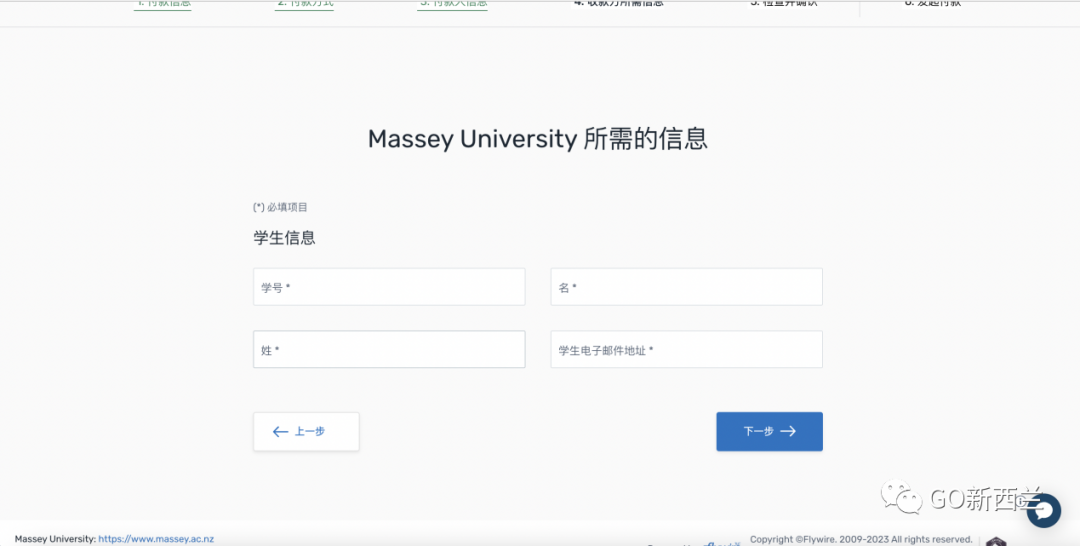Go back using the 上一步 button
This screenshot has width=1080, height=546.
[307, 432]
